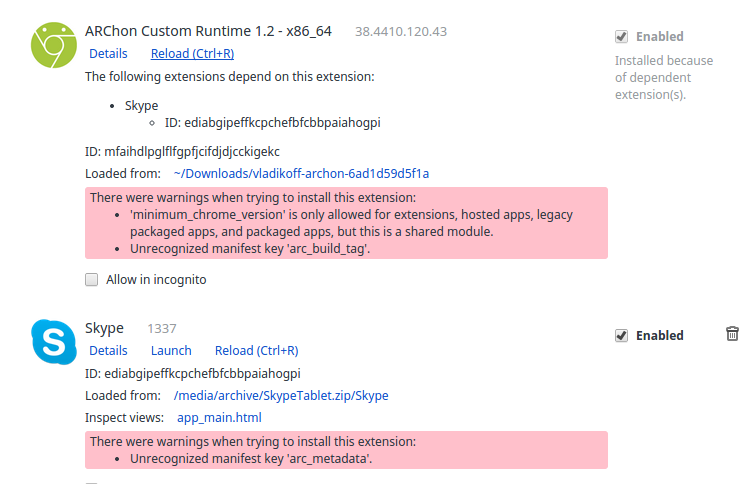Launch the Skype app

[171, 350]
